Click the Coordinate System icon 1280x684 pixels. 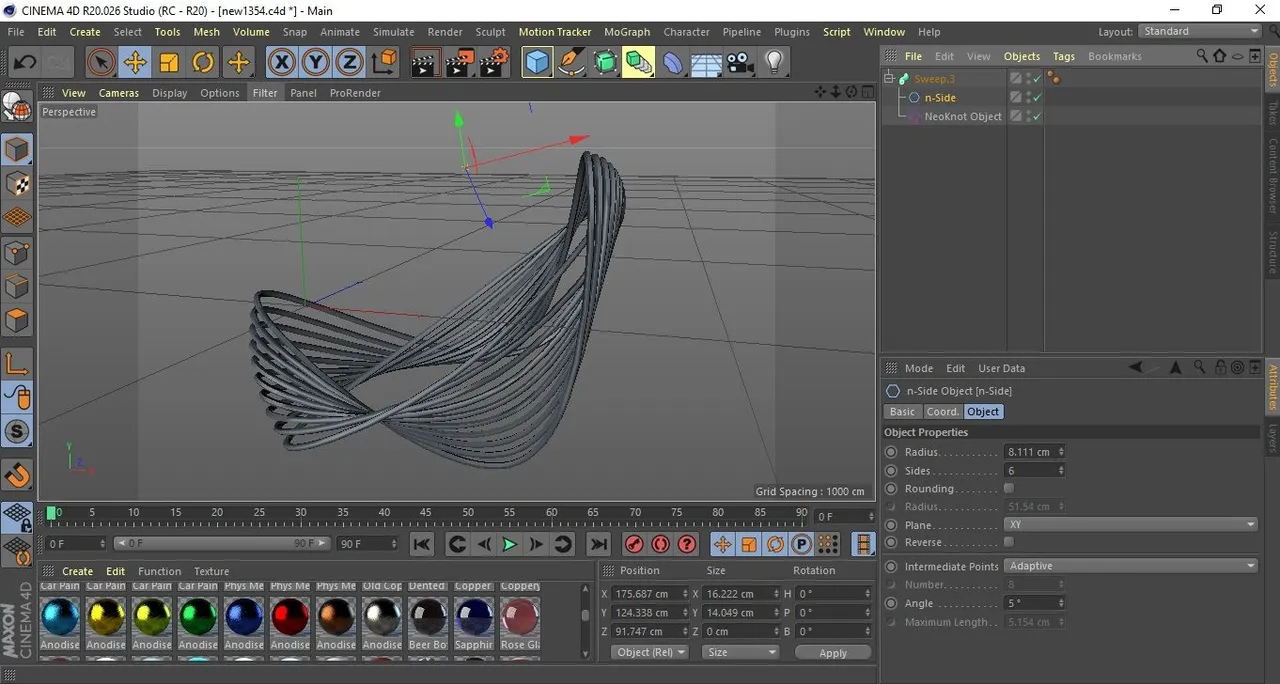coord(384,63)
